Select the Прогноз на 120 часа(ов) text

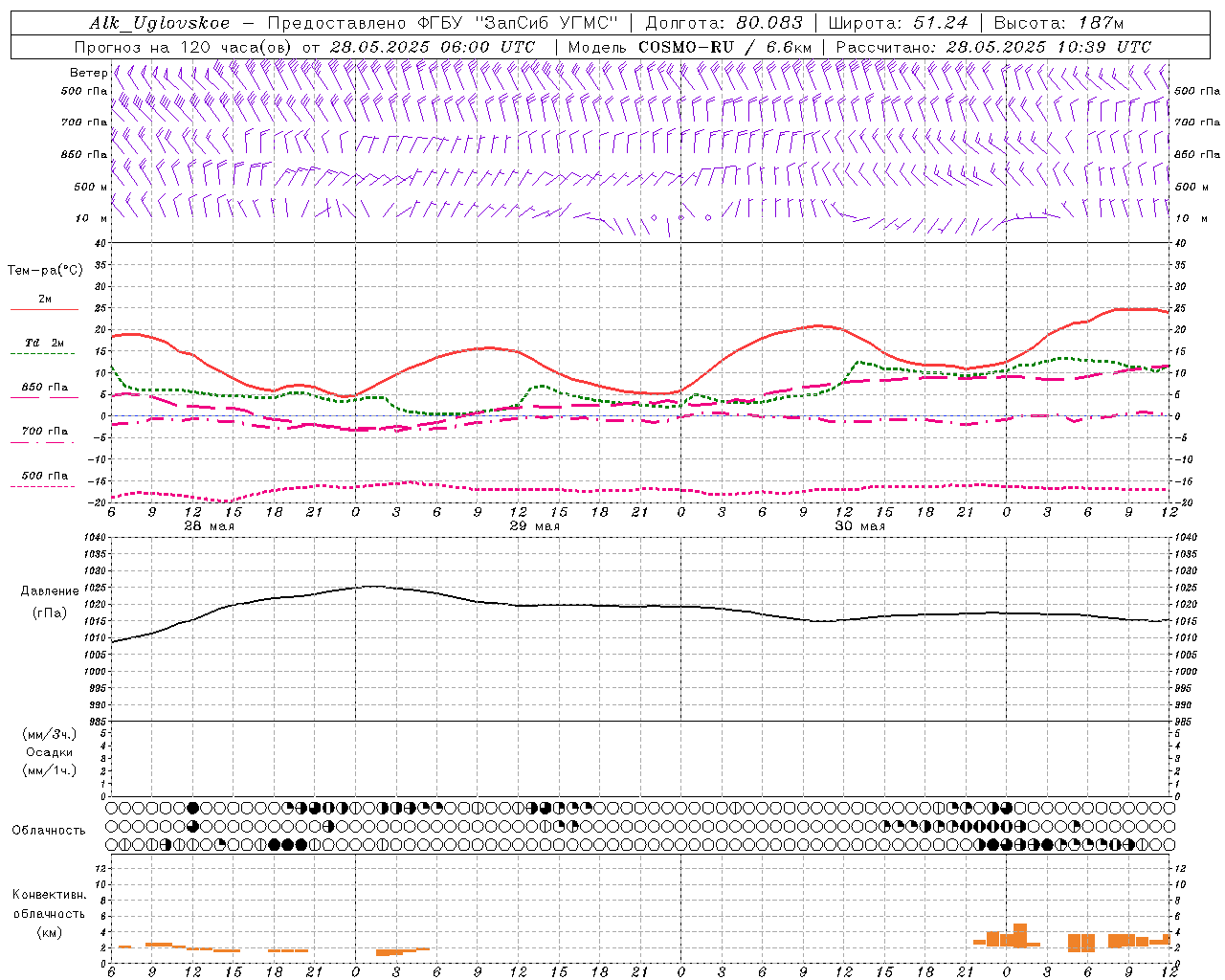click(x=185, y=47)
